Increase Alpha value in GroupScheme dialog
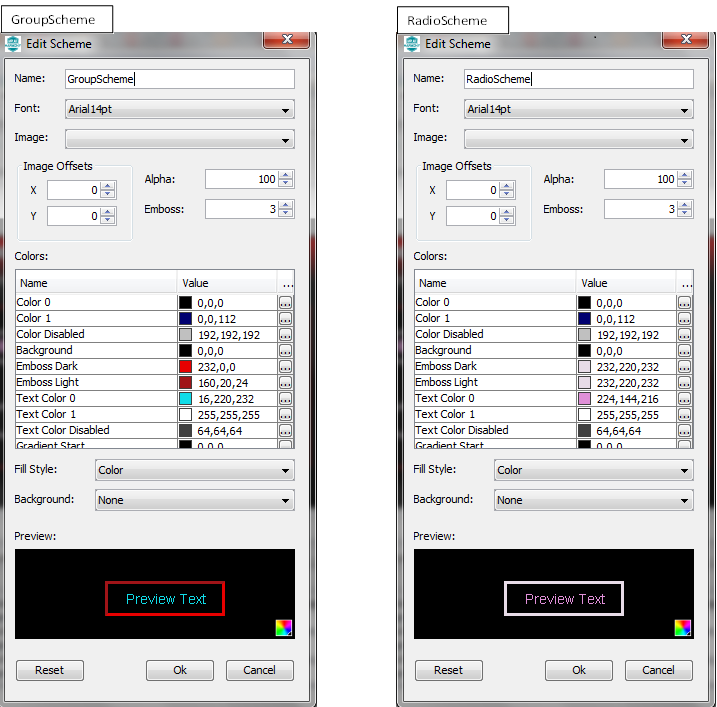This screenshot has height=707, width=717. coord(287,175)
